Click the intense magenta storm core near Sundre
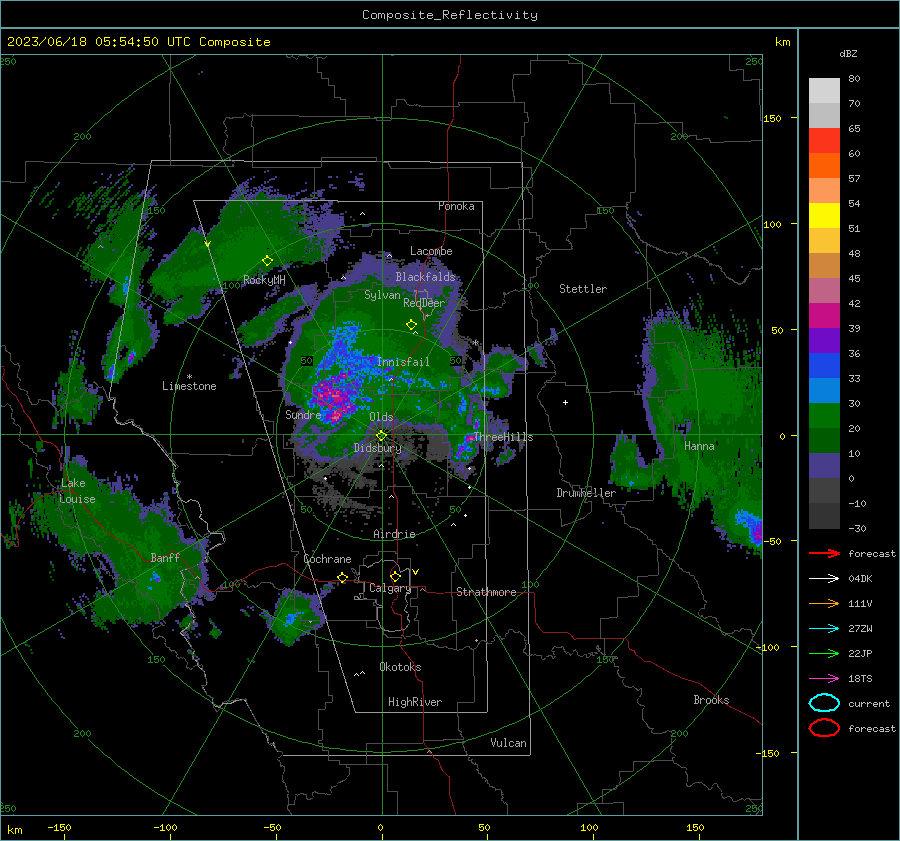This screenshot has height=841, width=900. point(335,399)
